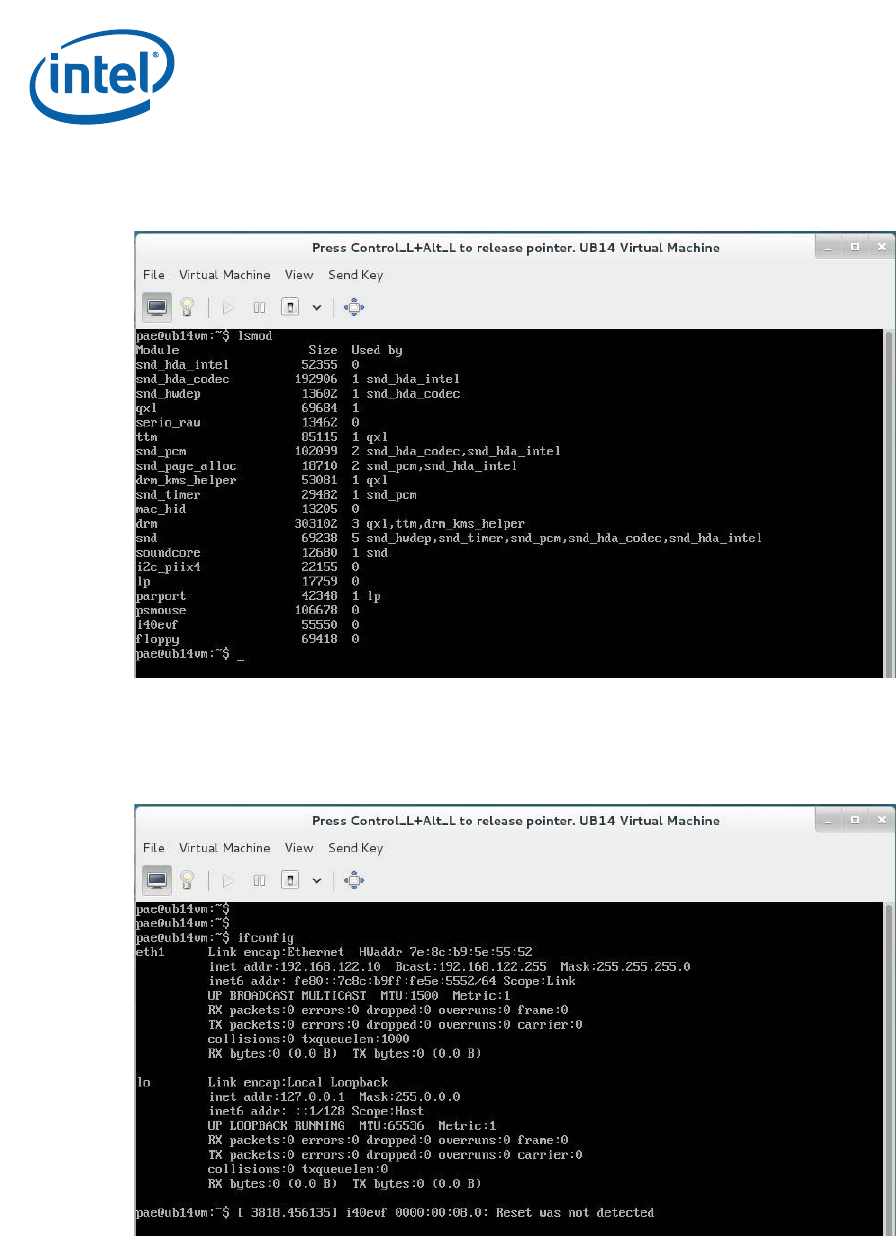Maximize the lsmod VM window
This screenshot has width=896, height=1236.
[855, 246]
